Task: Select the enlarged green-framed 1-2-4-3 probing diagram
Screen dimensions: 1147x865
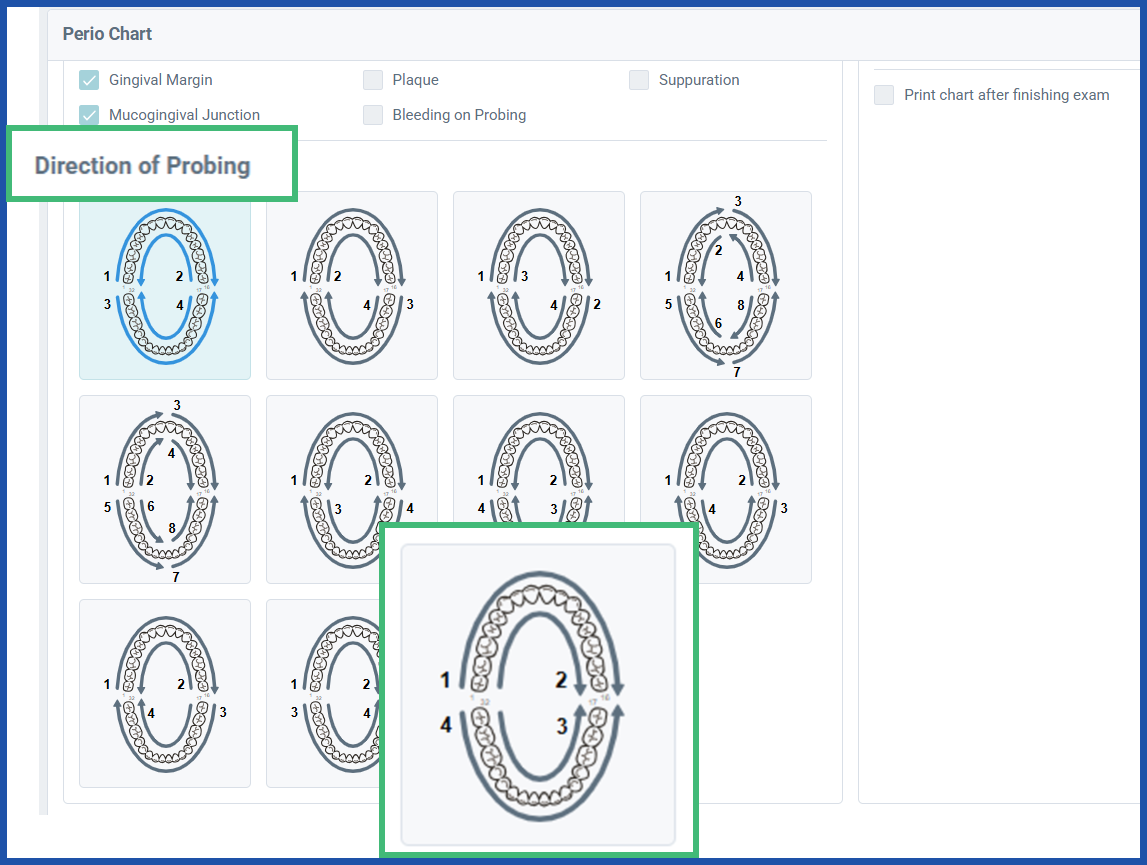Action: pos(539,690)
